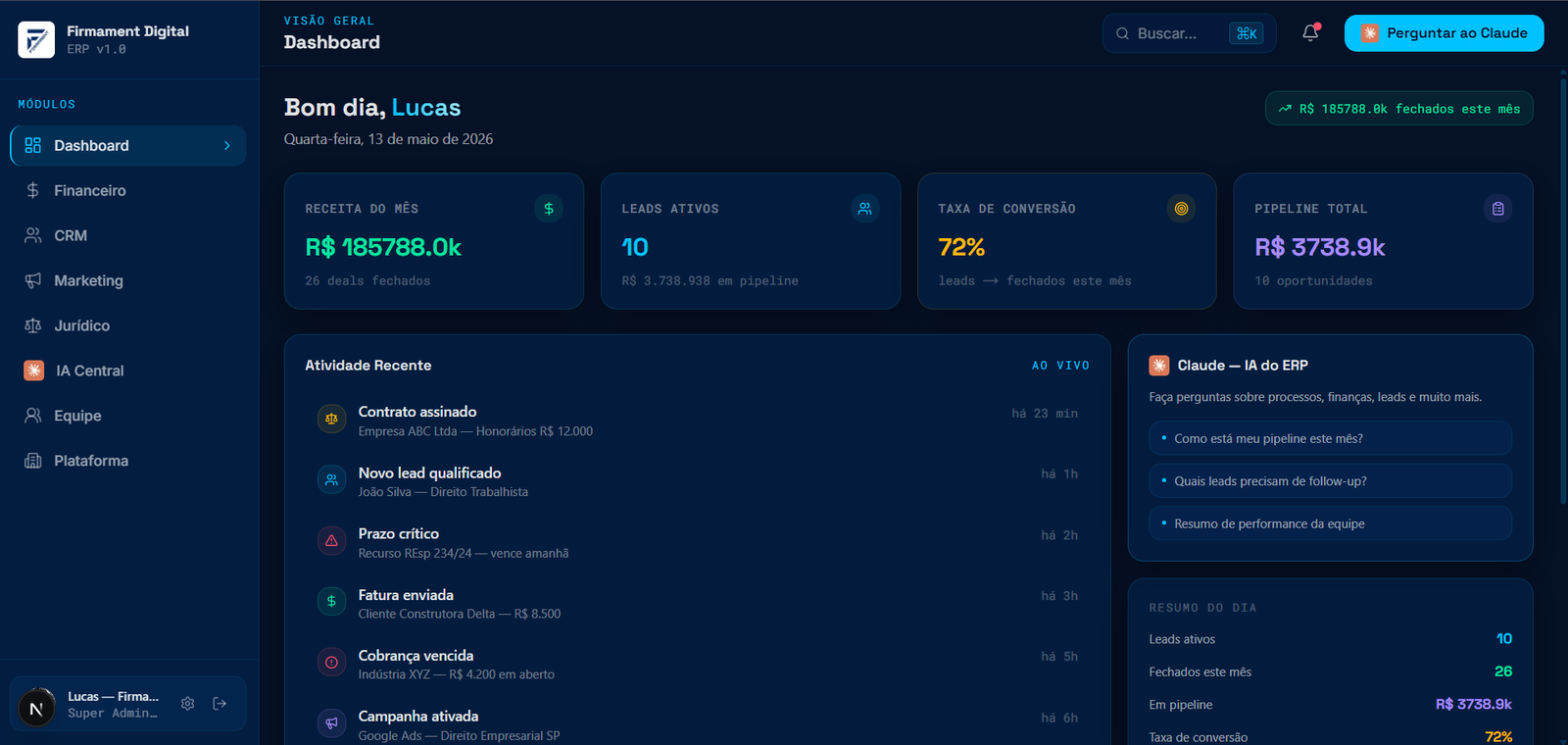Ask 'Quais leads precisam de follow-up?'
Image resolution: width=1568 pixels, height=745 pixels.
[x=1331, y=481]
